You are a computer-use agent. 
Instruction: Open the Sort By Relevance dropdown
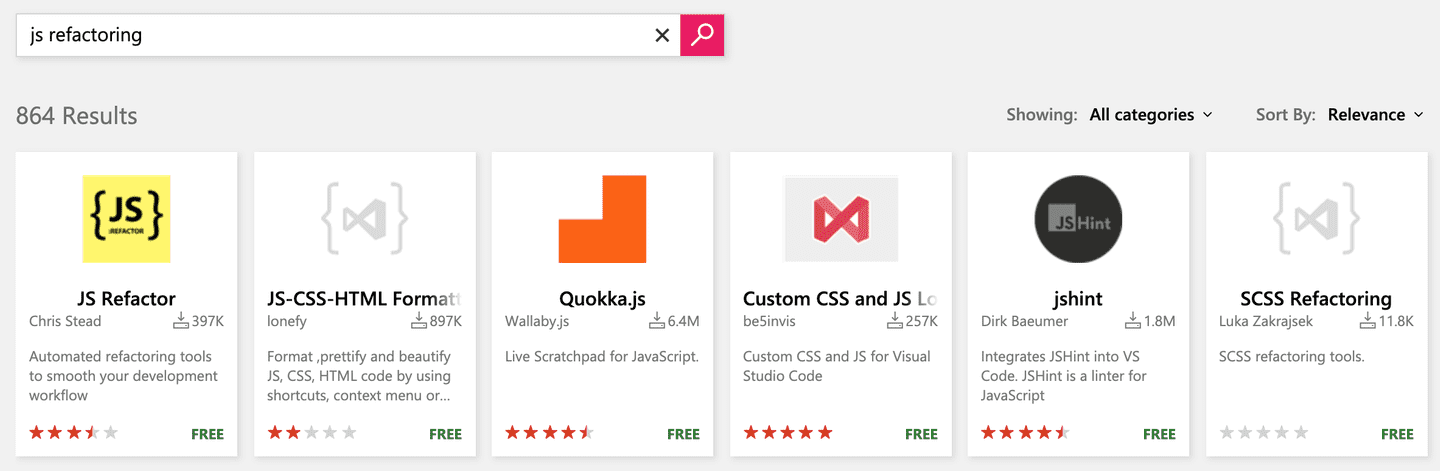[1376, 115]
